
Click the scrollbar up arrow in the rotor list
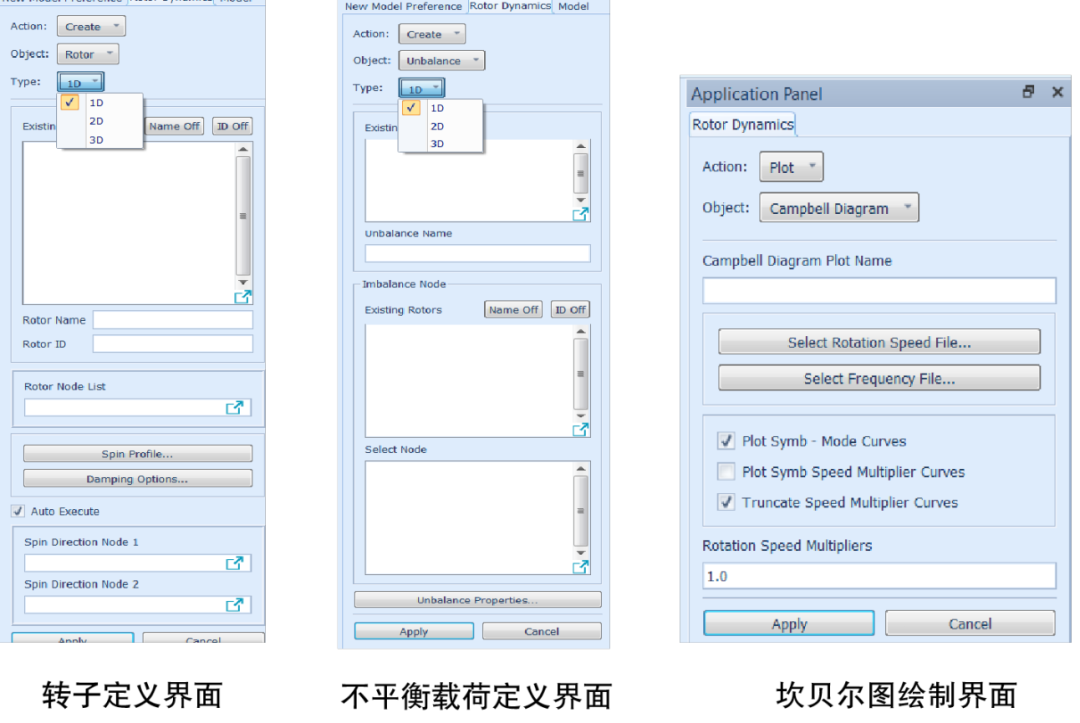243,149
